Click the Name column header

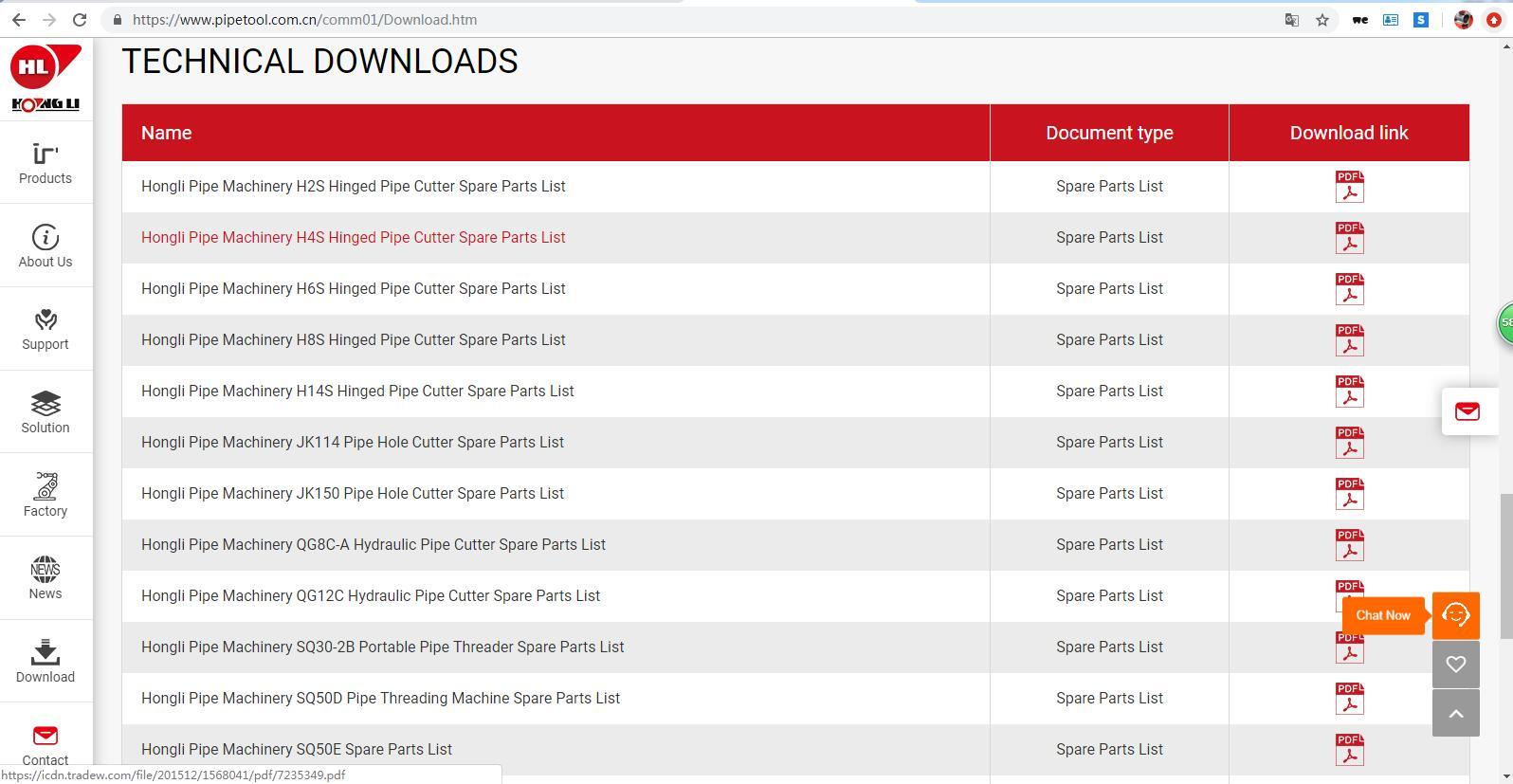tap(556, 133)
